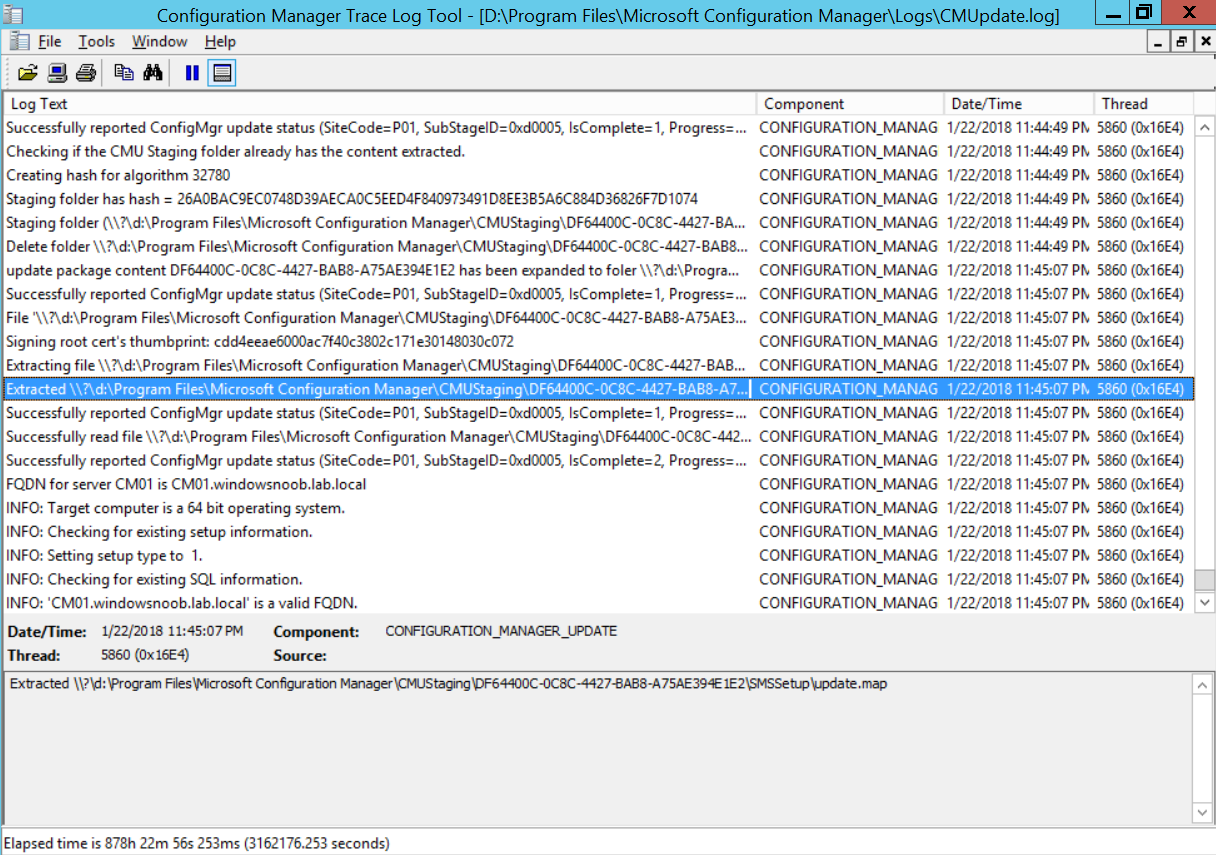Click the Date/Time column header
The image size is (1216, 855).
(x=1019, y=104)
